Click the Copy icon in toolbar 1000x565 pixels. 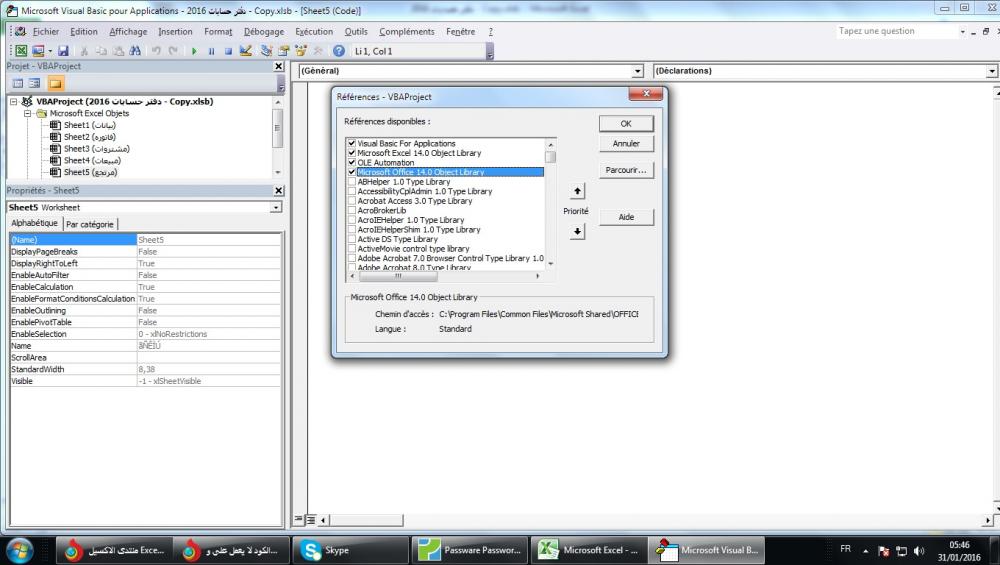pos(101,51)
